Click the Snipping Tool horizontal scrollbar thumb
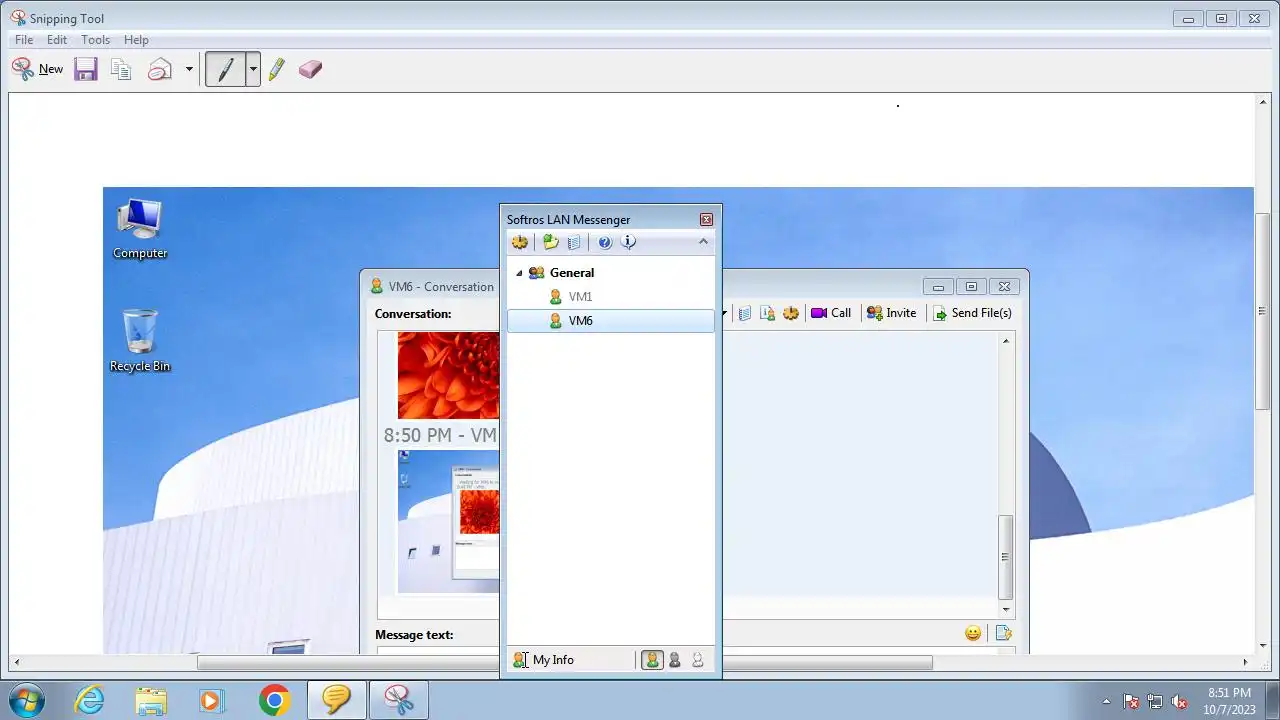 coord(565,662)
